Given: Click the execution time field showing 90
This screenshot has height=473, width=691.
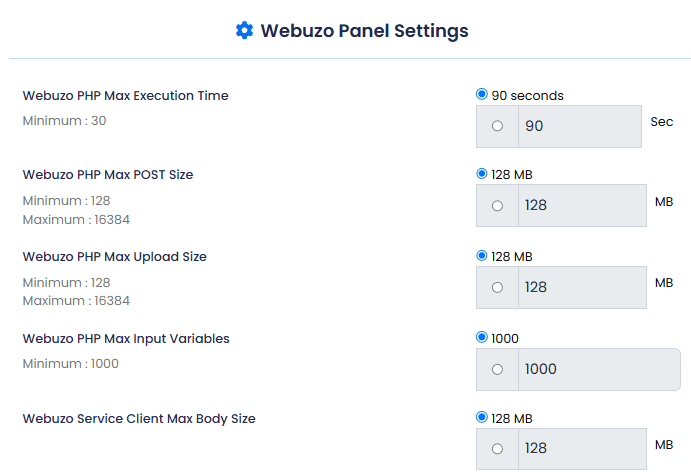Looking at the screenshot, I should (580, 126).
